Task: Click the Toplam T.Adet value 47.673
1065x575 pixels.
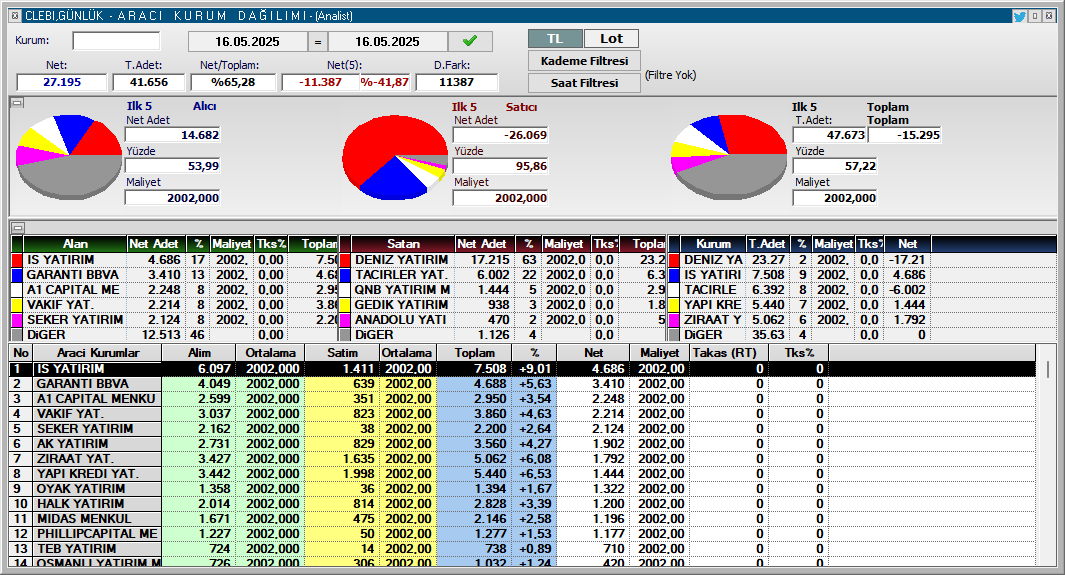Action: pos(830,135)
